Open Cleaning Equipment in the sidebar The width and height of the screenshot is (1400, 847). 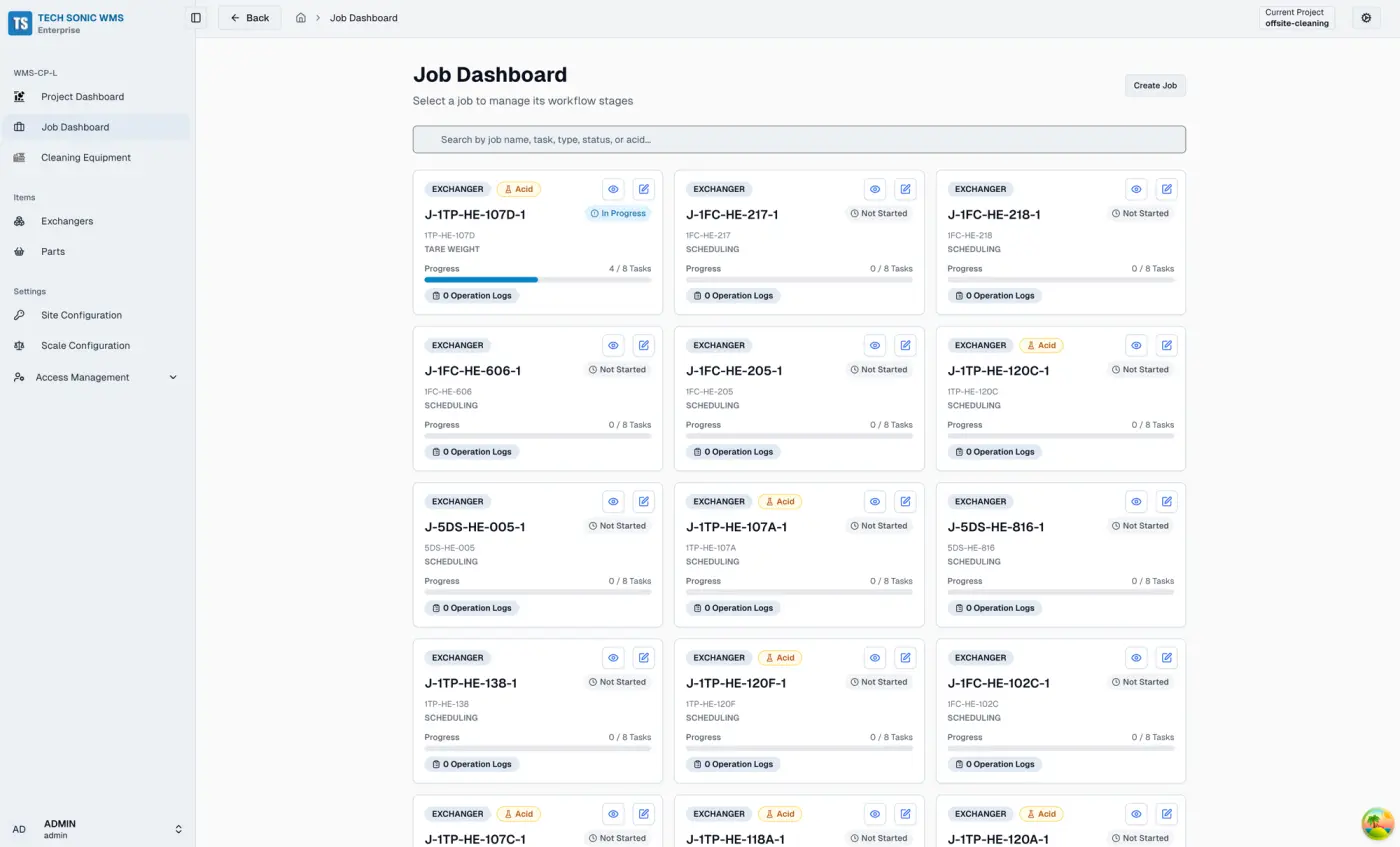(x=95, y=157)
